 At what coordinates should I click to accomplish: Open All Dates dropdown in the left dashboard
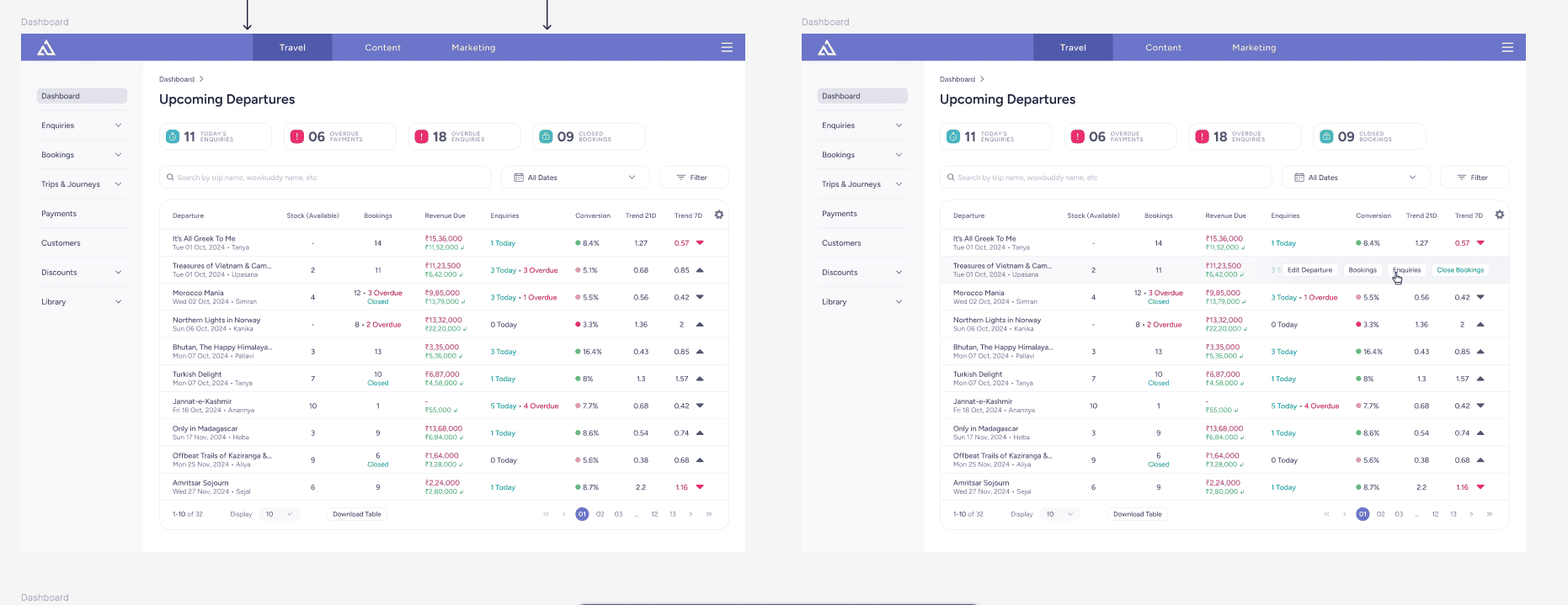(575, 178)
